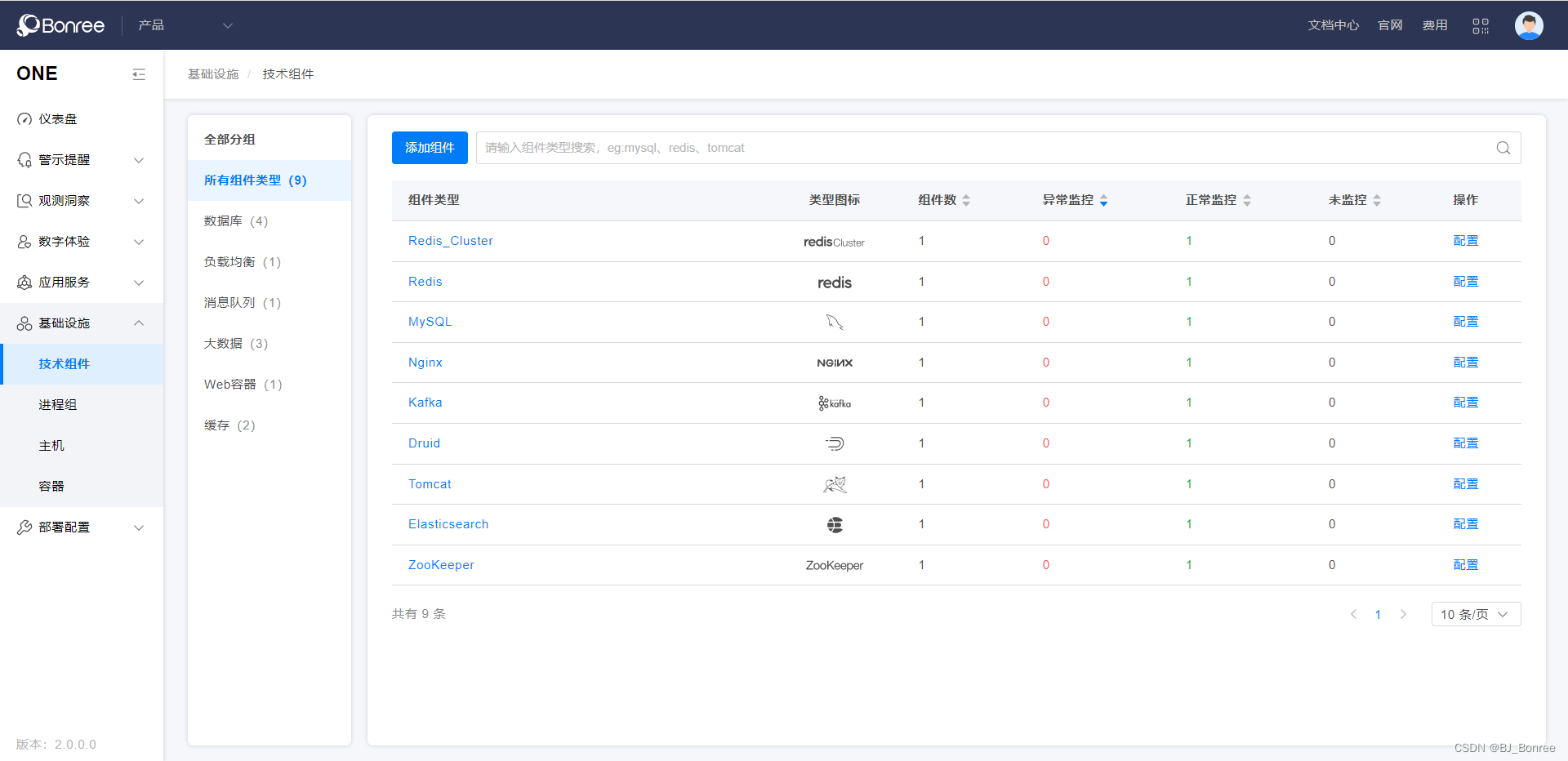Sort table by 组件数 ascending arrow
Screen dimensions: 1568x761
[966, 196]
